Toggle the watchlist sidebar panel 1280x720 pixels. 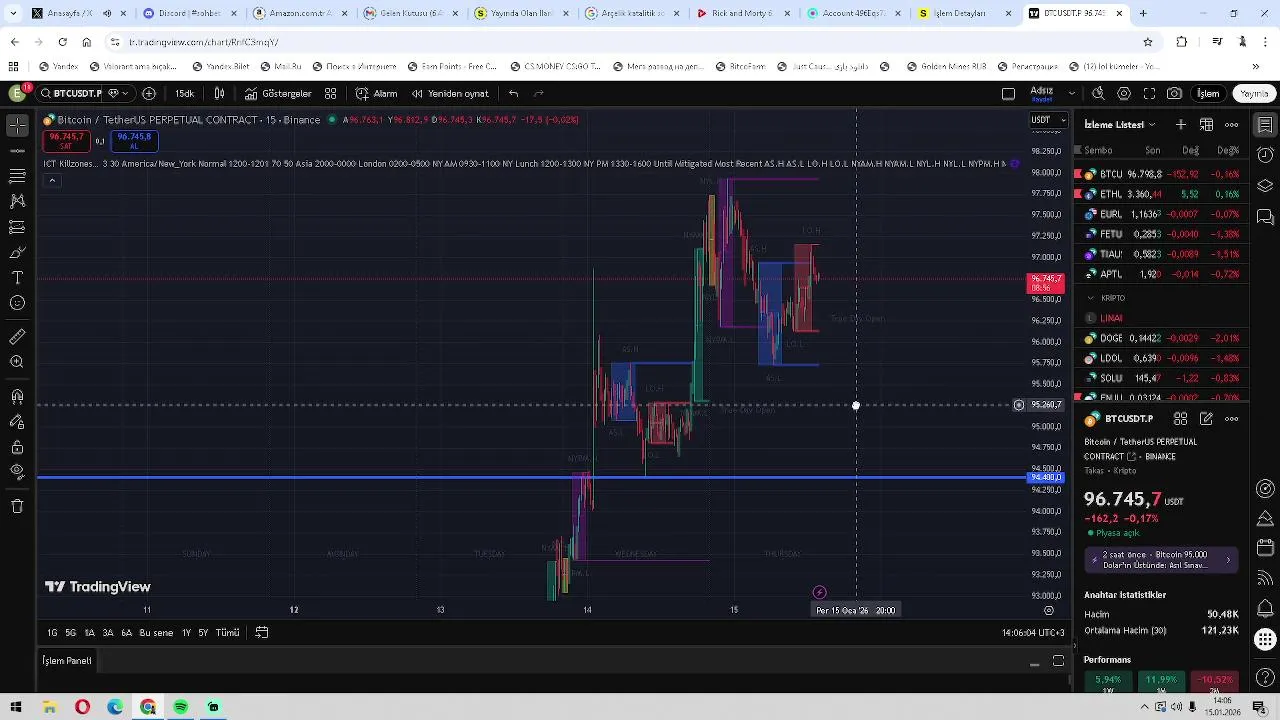[1265, 124]
